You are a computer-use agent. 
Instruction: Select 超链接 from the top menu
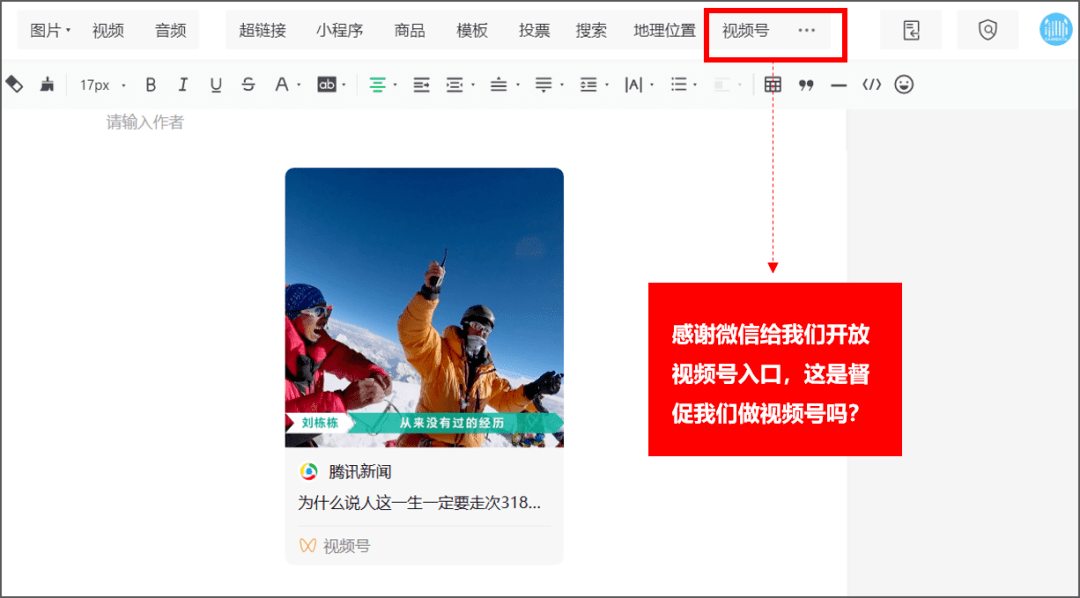(262, 29)
